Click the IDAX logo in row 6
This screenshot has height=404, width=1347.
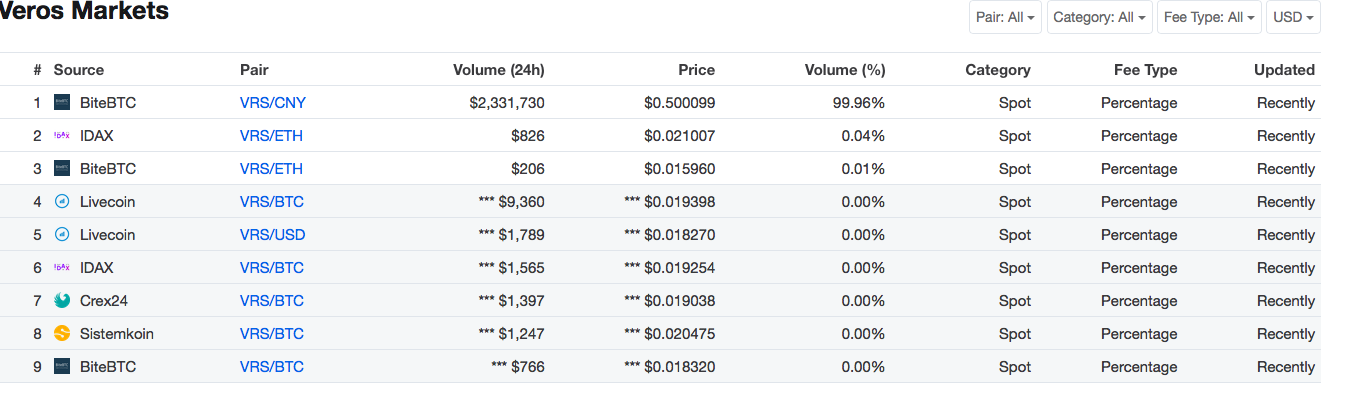tap(62, 267)
